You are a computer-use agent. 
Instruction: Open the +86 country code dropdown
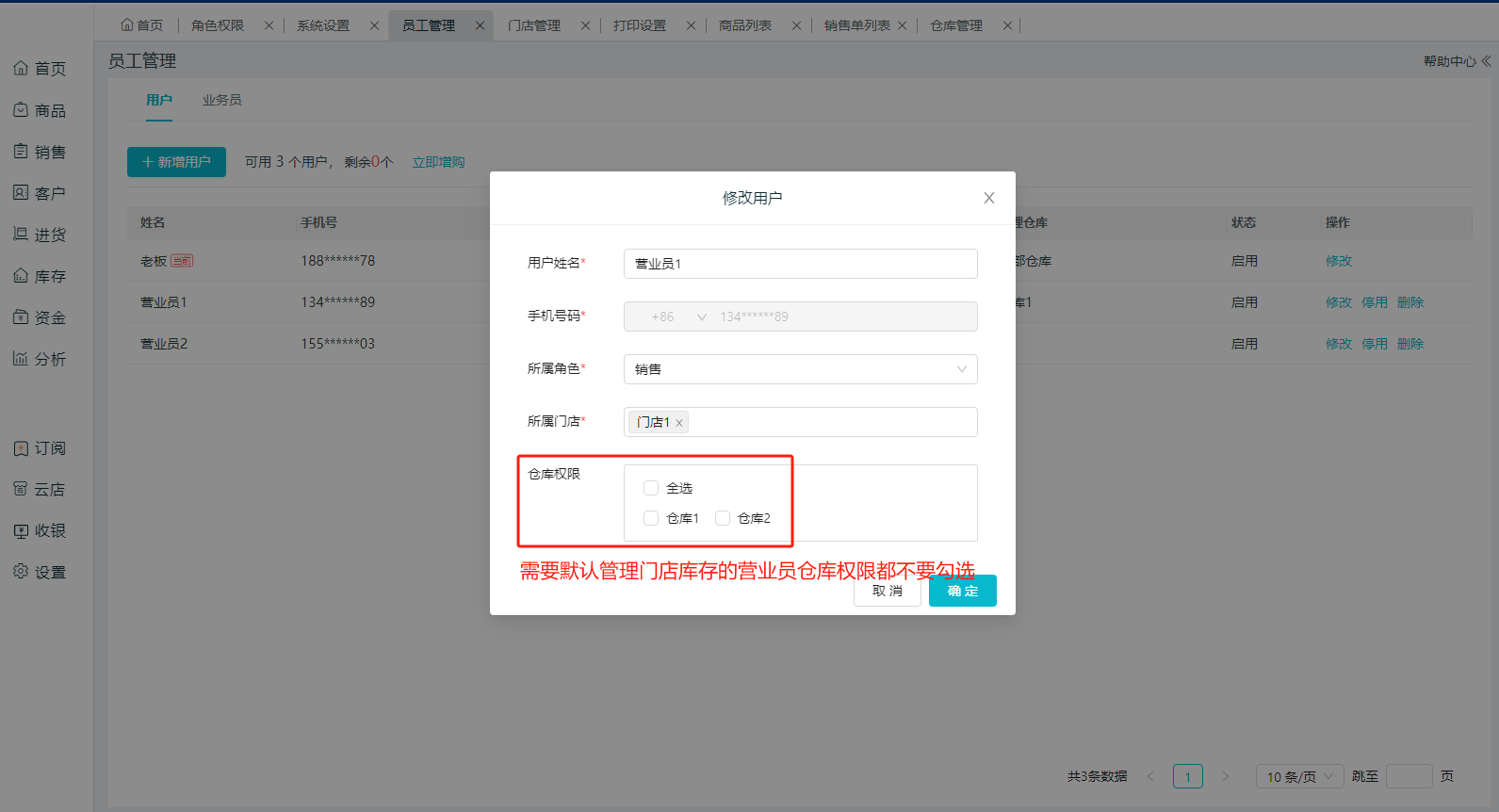[x=678, y=317]
